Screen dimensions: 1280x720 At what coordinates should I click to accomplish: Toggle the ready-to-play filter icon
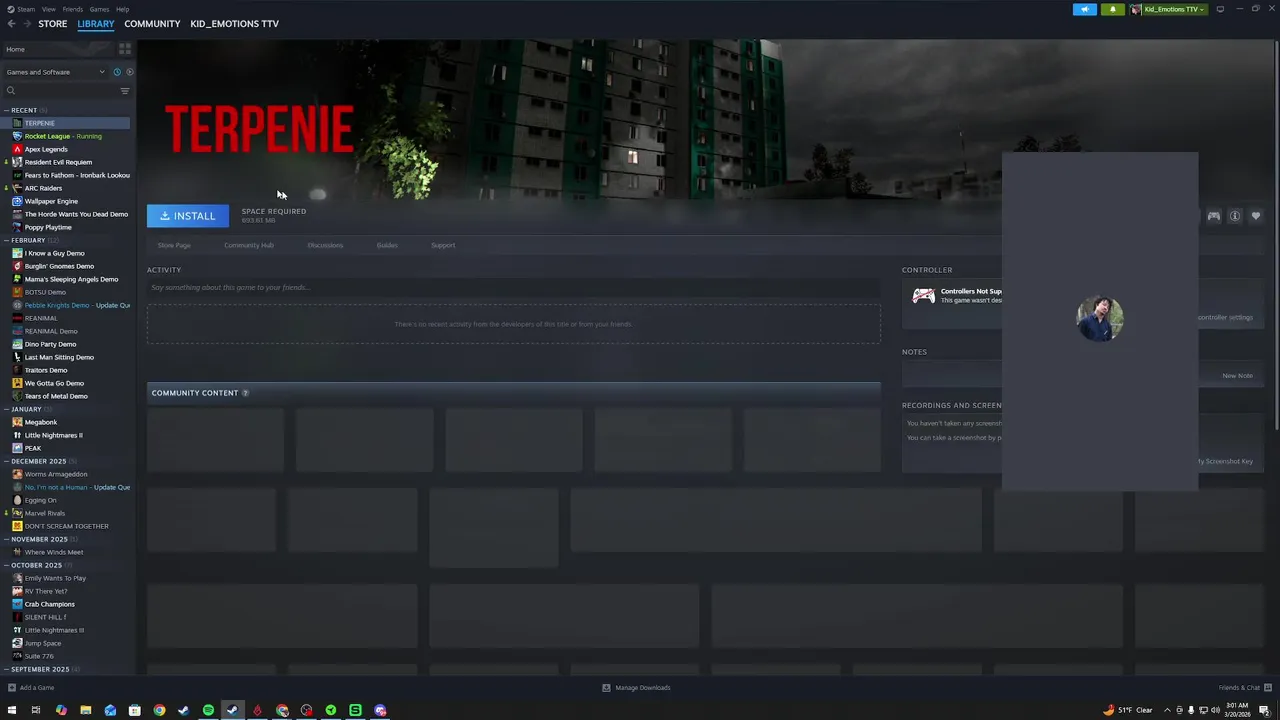(129, 72)
